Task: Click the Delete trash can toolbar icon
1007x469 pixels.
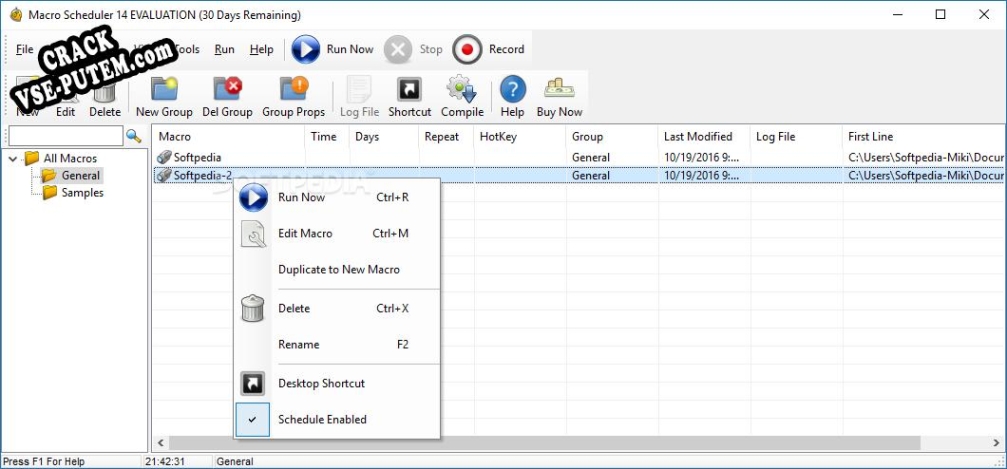Action: click(105, 90)
